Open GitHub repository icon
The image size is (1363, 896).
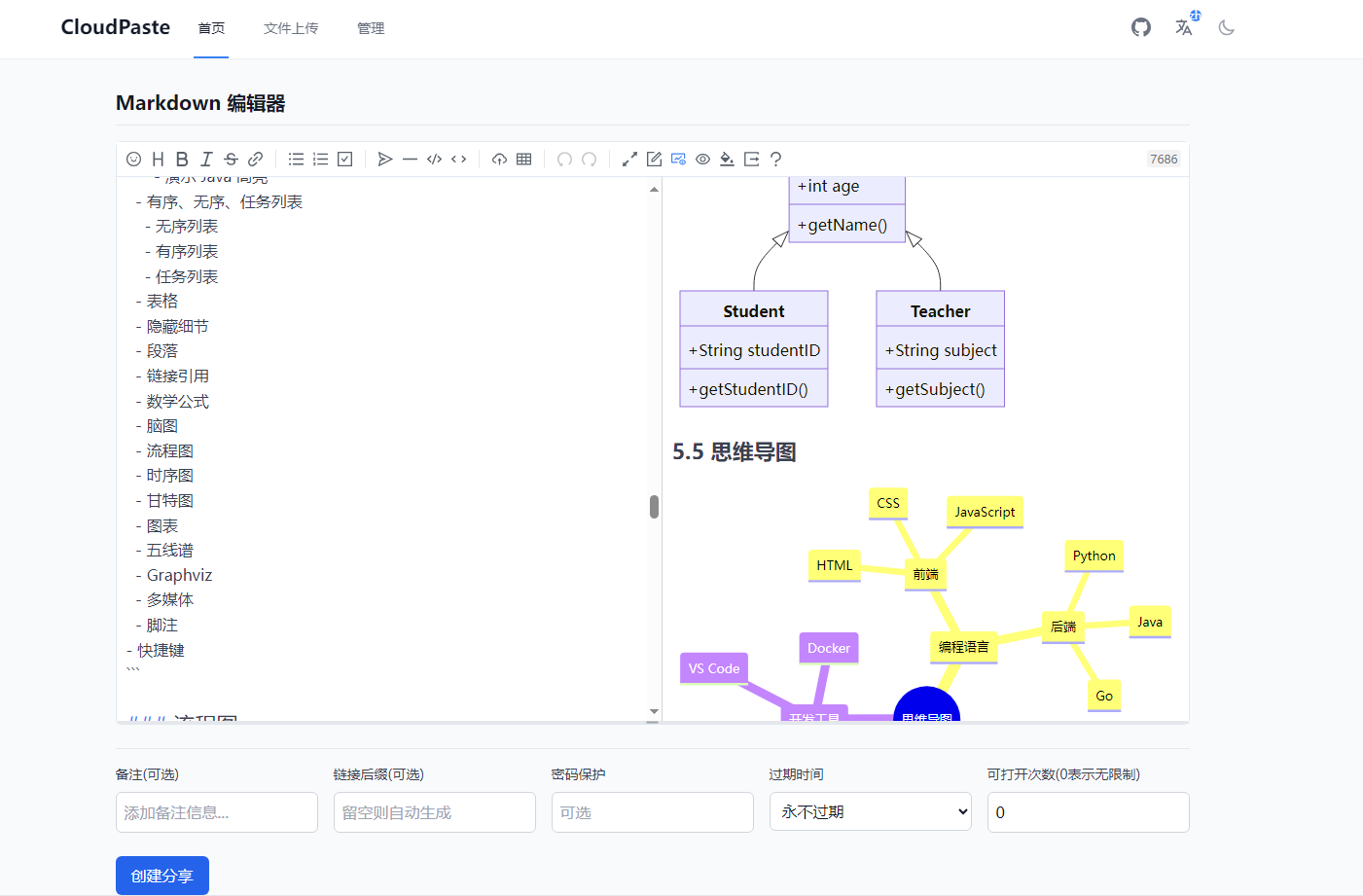coord(1140,27)
